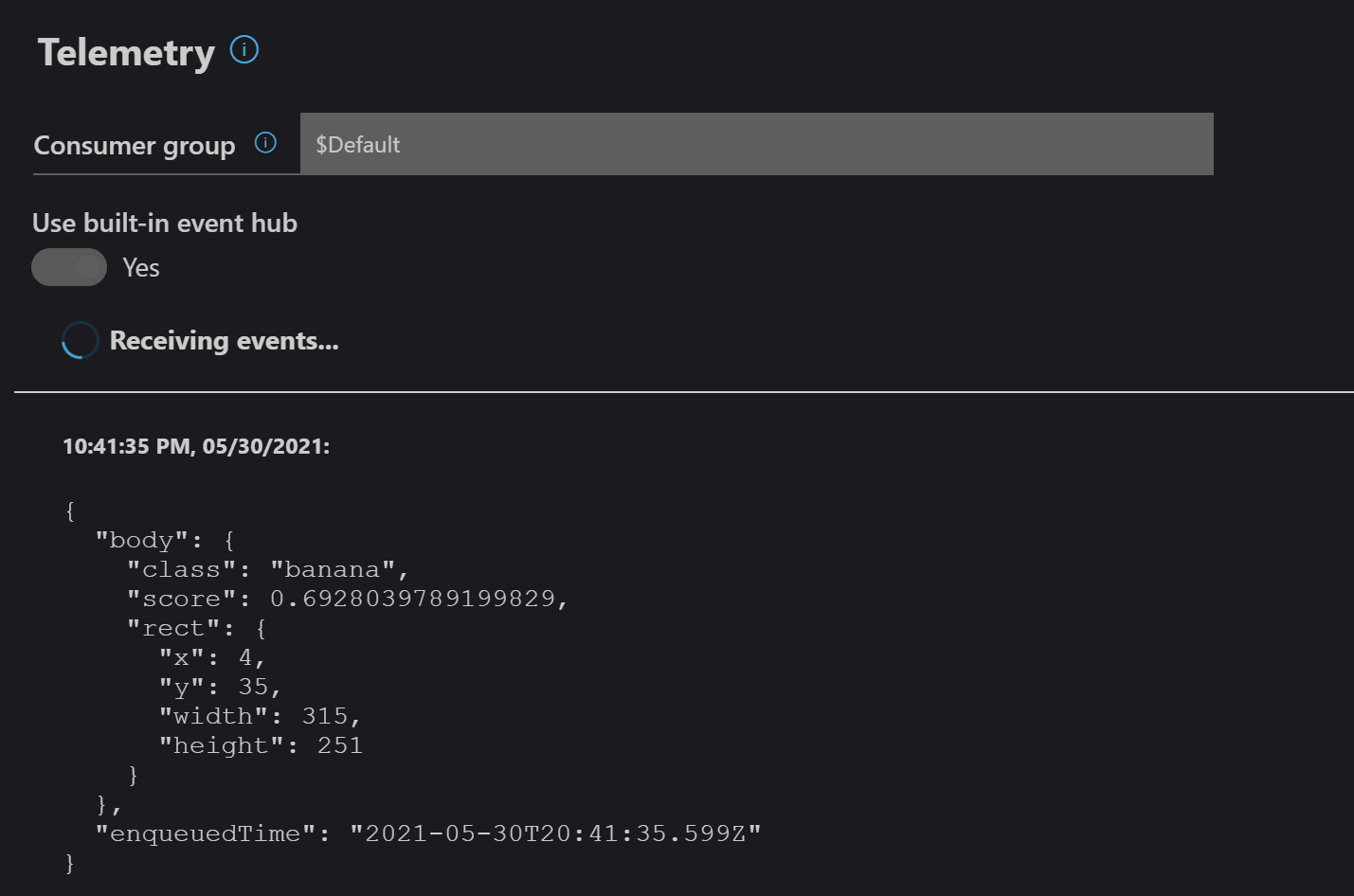Click the Yes label beside the toggle
1354x896 pixels.
141,268
